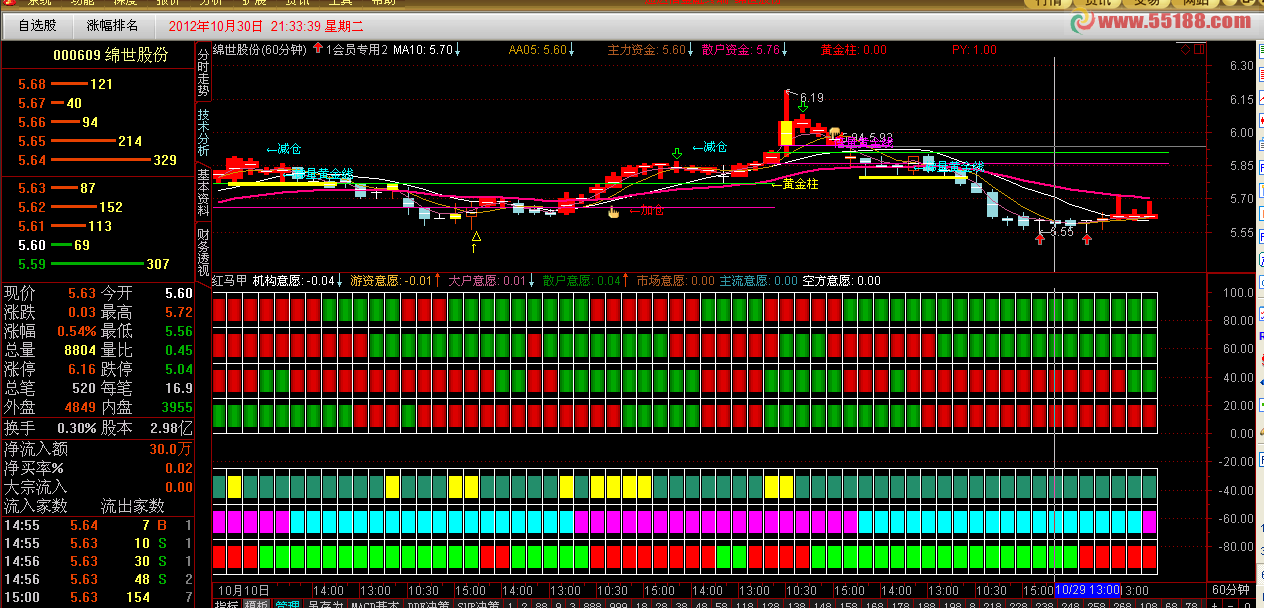Click the 净流入额 value 30.0万

[x=171, y=449]
